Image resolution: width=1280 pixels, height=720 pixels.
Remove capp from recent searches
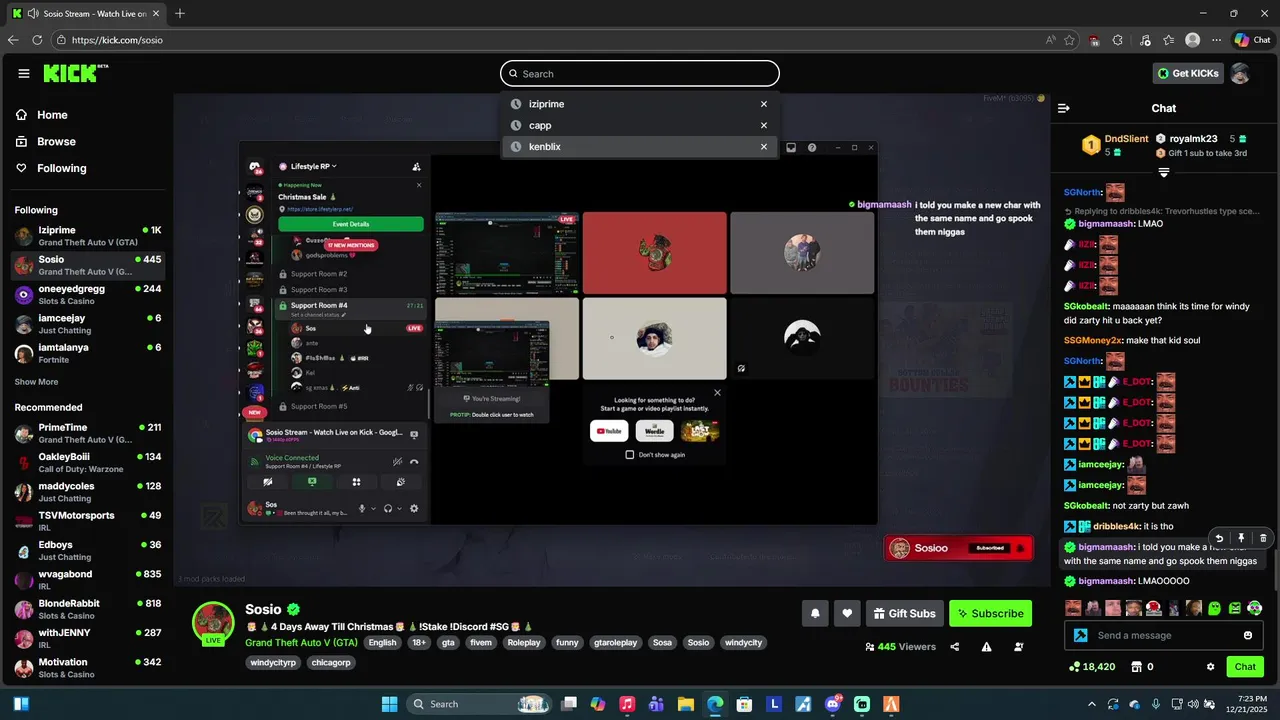(764, 125)
